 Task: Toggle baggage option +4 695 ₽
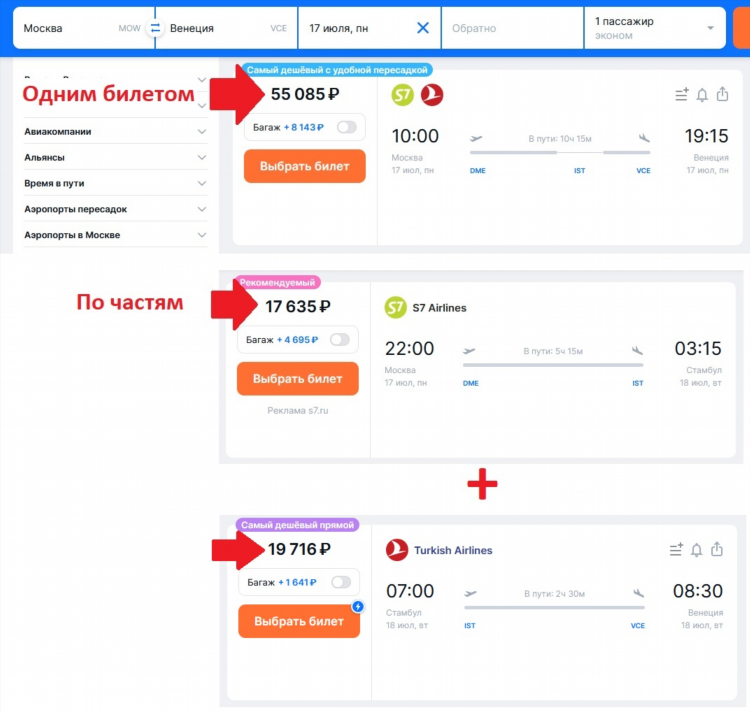point(340,340)
